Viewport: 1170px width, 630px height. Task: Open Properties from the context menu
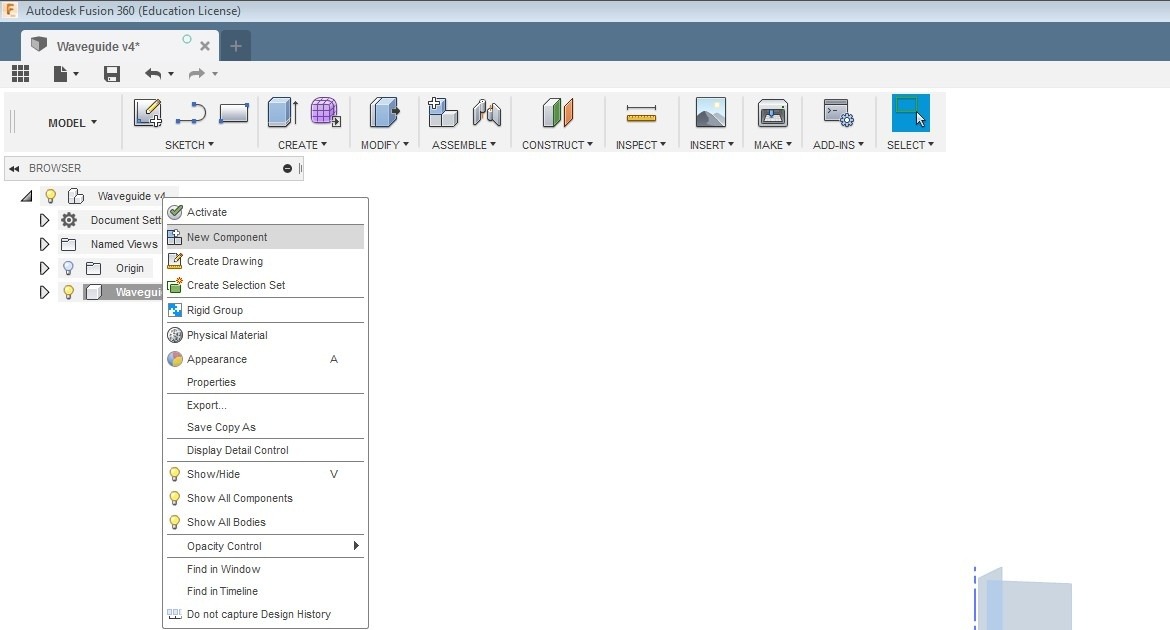point(265,382)
